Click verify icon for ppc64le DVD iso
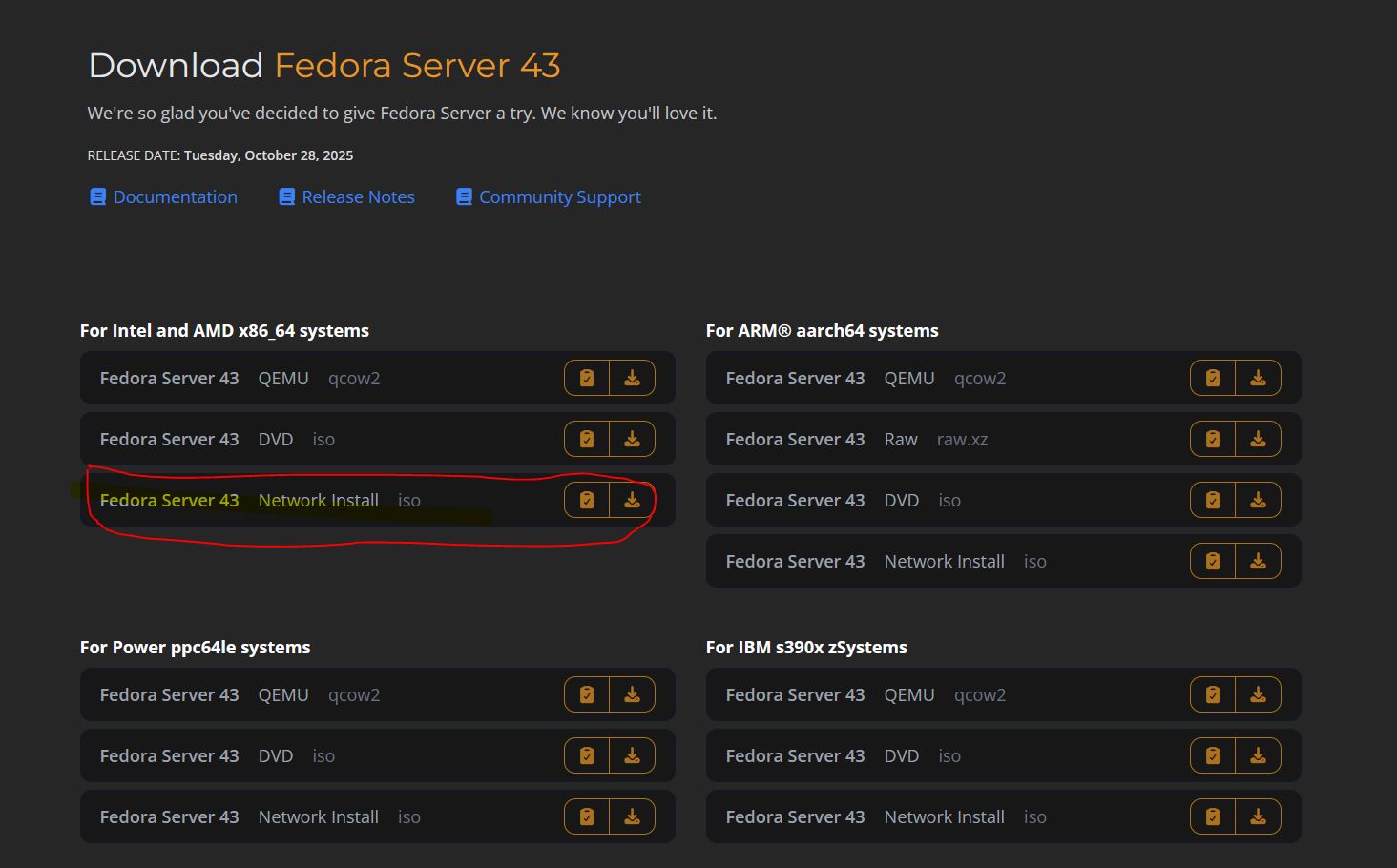The width and height of the screenshot is (1397, 868). 587,755
